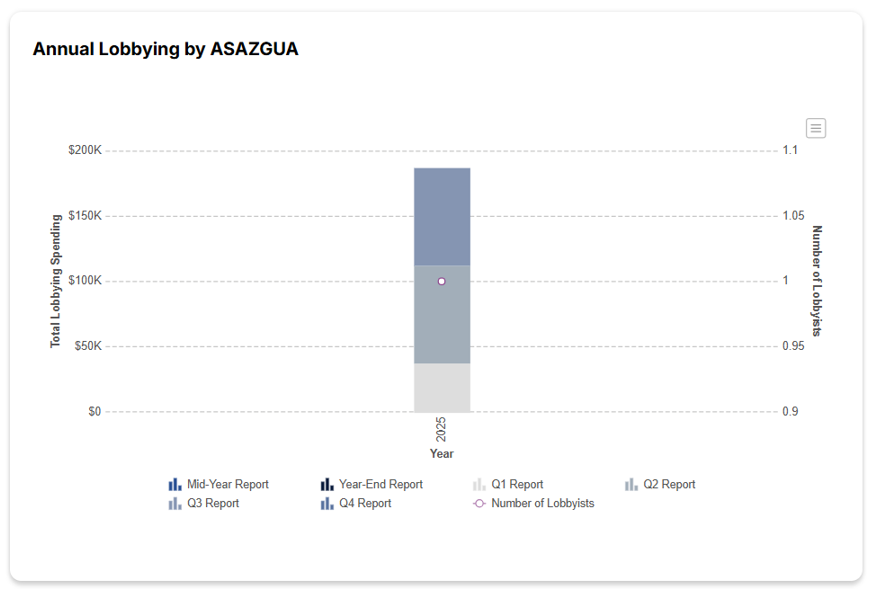Image resolution: width=874 pixels, height=592 pixels.
Task: Click the Q1 Report legend bar icon
Action: click(479, 484)
